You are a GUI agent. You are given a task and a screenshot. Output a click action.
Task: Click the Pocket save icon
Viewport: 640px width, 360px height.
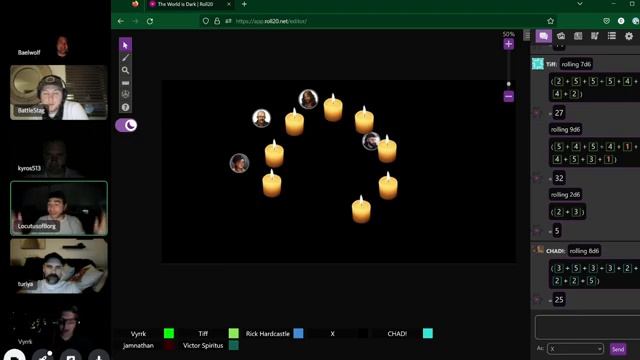(607, 21)
